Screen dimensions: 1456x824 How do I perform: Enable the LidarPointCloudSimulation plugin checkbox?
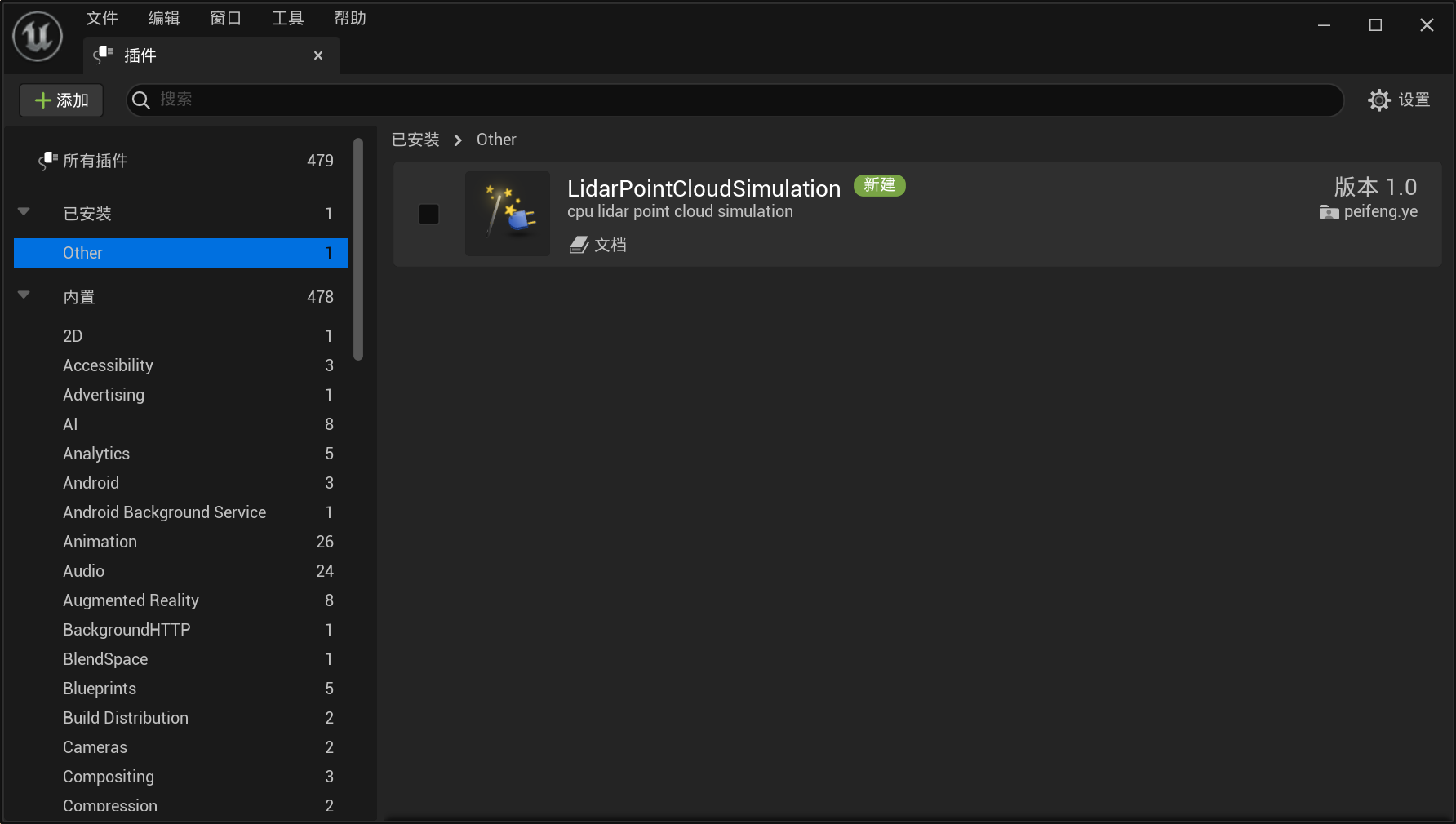coord(428,214)
